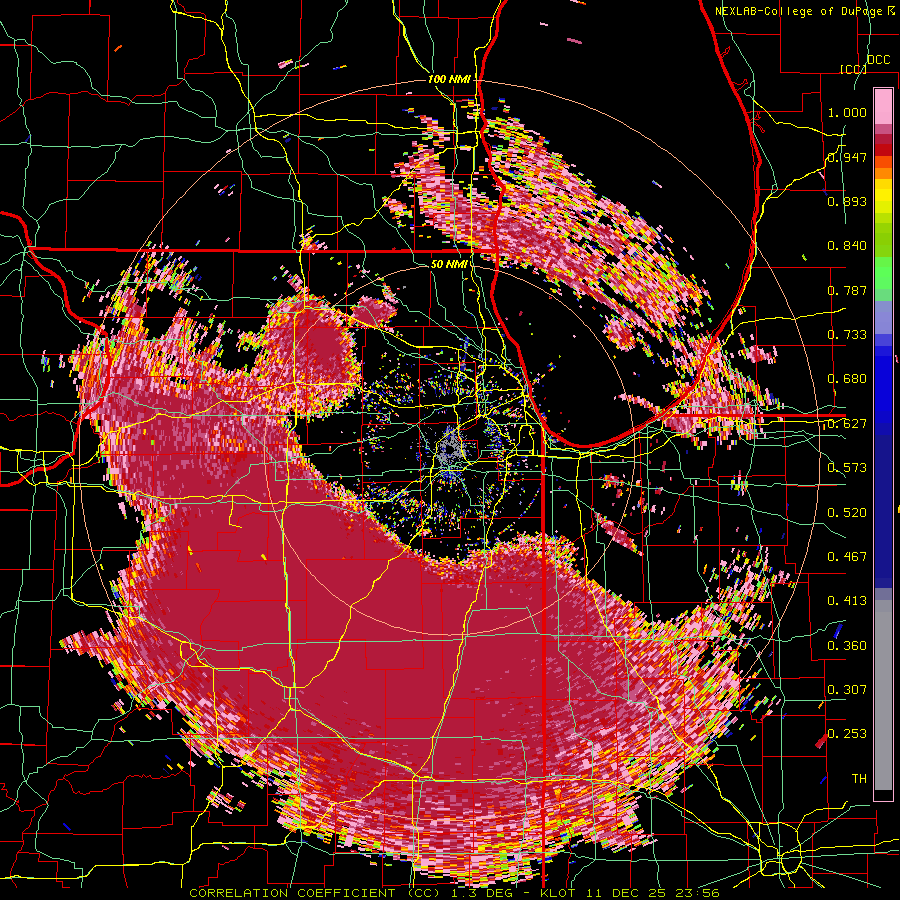The width and height of the screenshot is (900, 900).
Task: Click the [CC] legend label
Action: click(853, 69)
